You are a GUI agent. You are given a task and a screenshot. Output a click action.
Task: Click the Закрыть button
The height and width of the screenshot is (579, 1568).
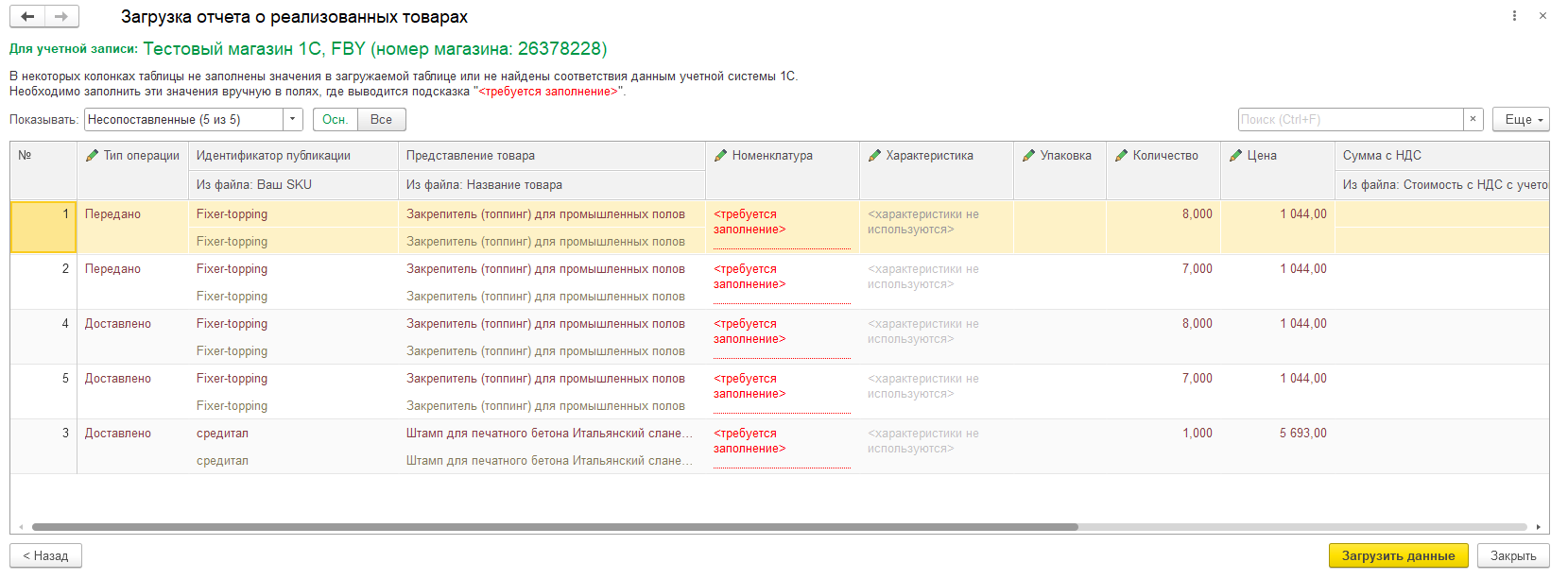click(1513, 555)
